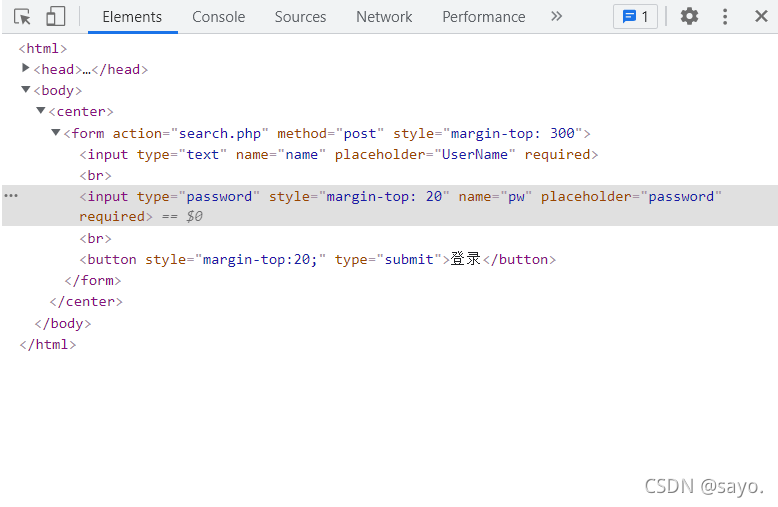Switch to the Elements tab
The image size is (778, 507).
click(x=132, y=17)
